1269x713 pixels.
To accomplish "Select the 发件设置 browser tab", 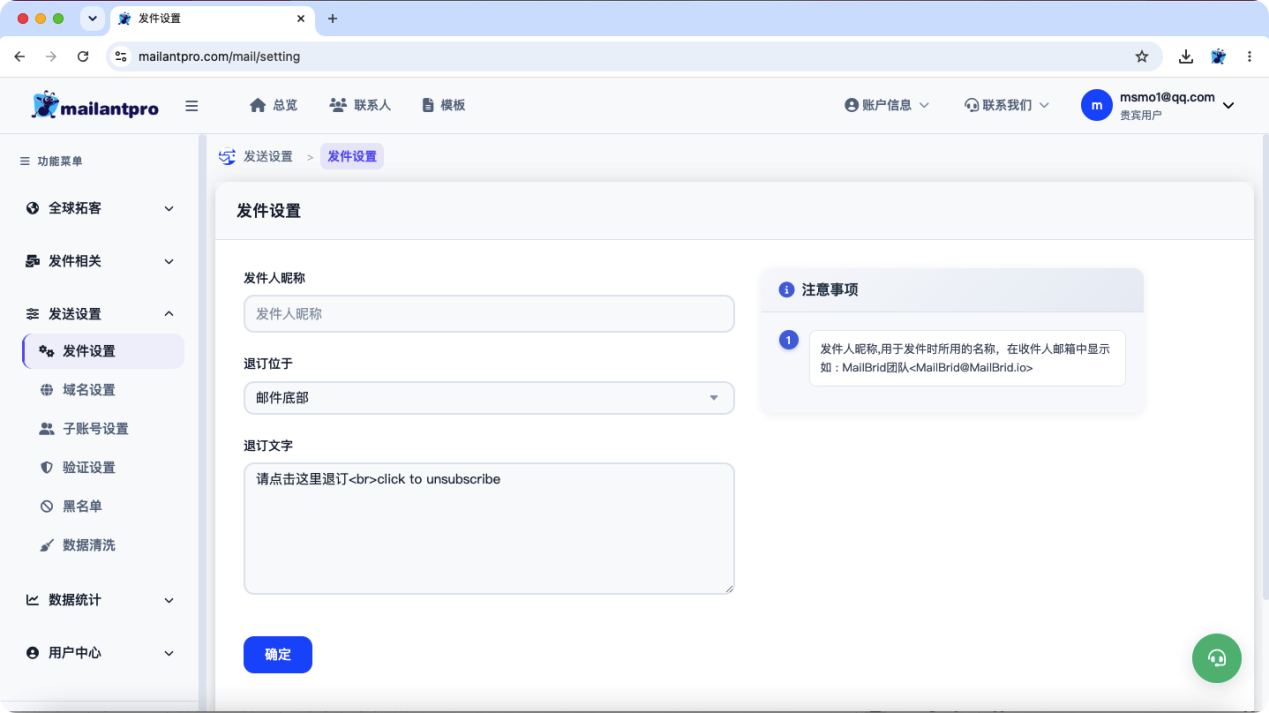I will [212, 19].
